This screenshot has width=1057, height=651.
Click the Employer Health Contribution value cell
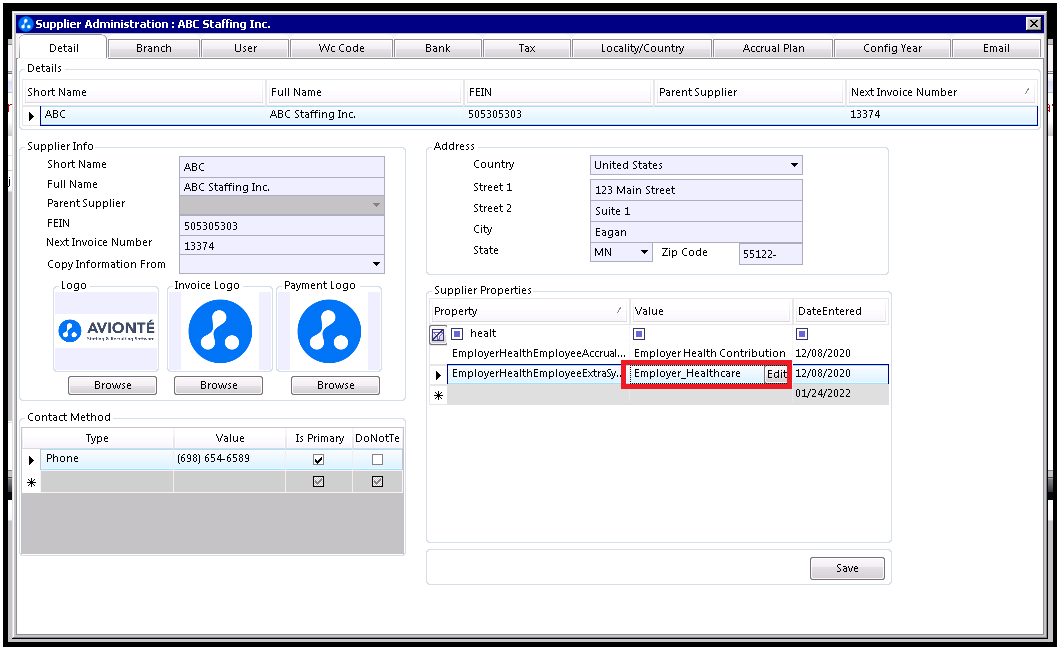[x=710, y=353]
